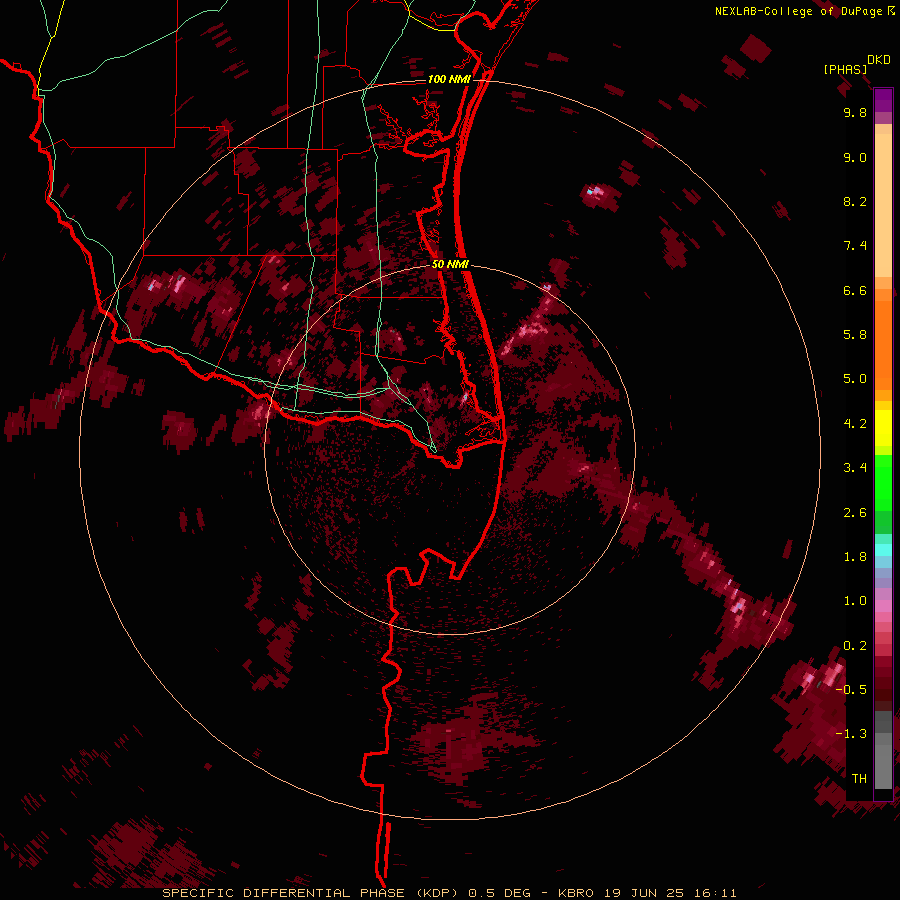Viewport: 900px width, 900px height.
Task: Select the -0.5 scale value
Action: (x=851, y=689)
